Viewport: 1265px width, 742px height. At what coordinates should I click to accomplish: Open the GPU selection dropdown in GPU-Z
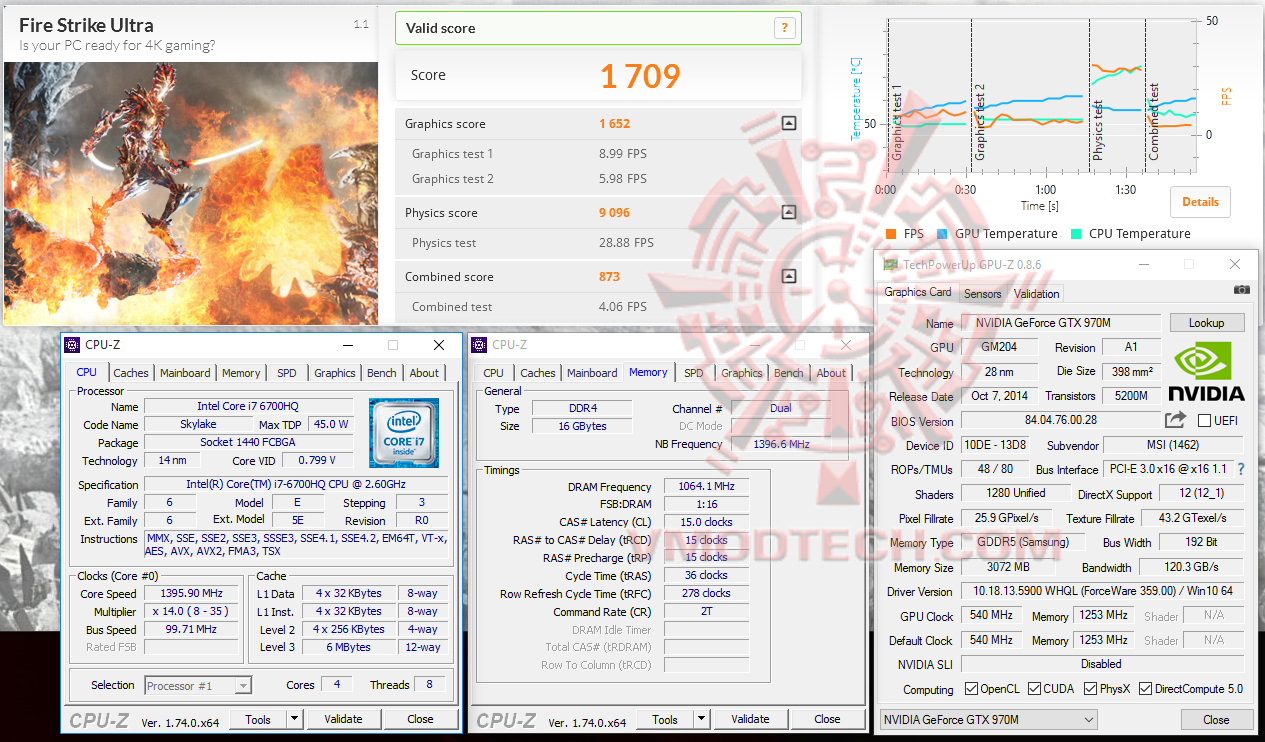(988, 719)
